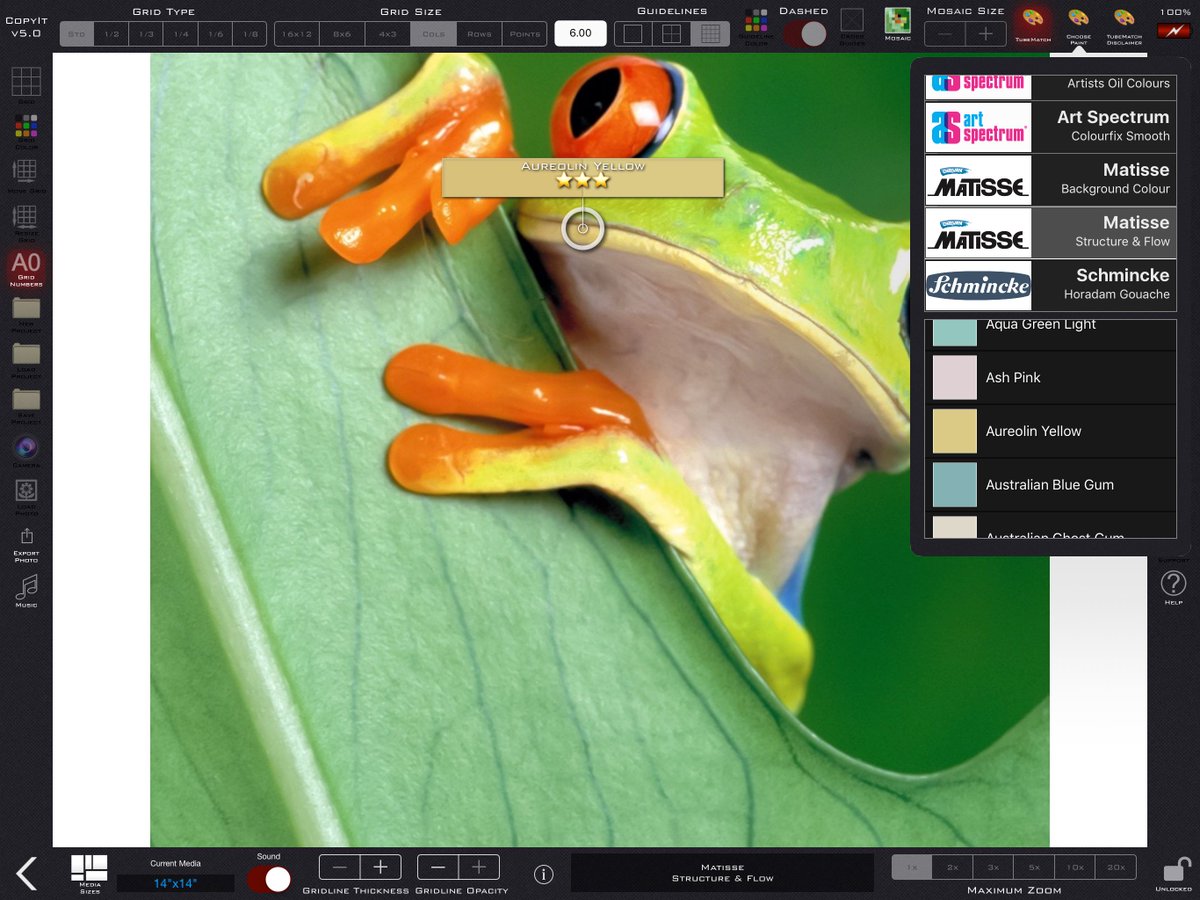Choose Matisse Structure & Flow brand

(1051, 233)
